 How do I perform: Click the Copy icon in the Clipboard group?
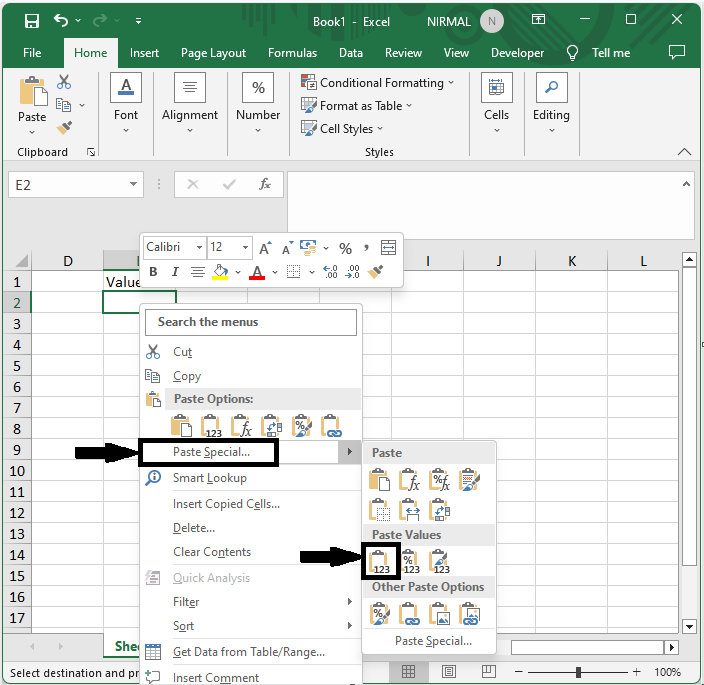click(63, 105)
